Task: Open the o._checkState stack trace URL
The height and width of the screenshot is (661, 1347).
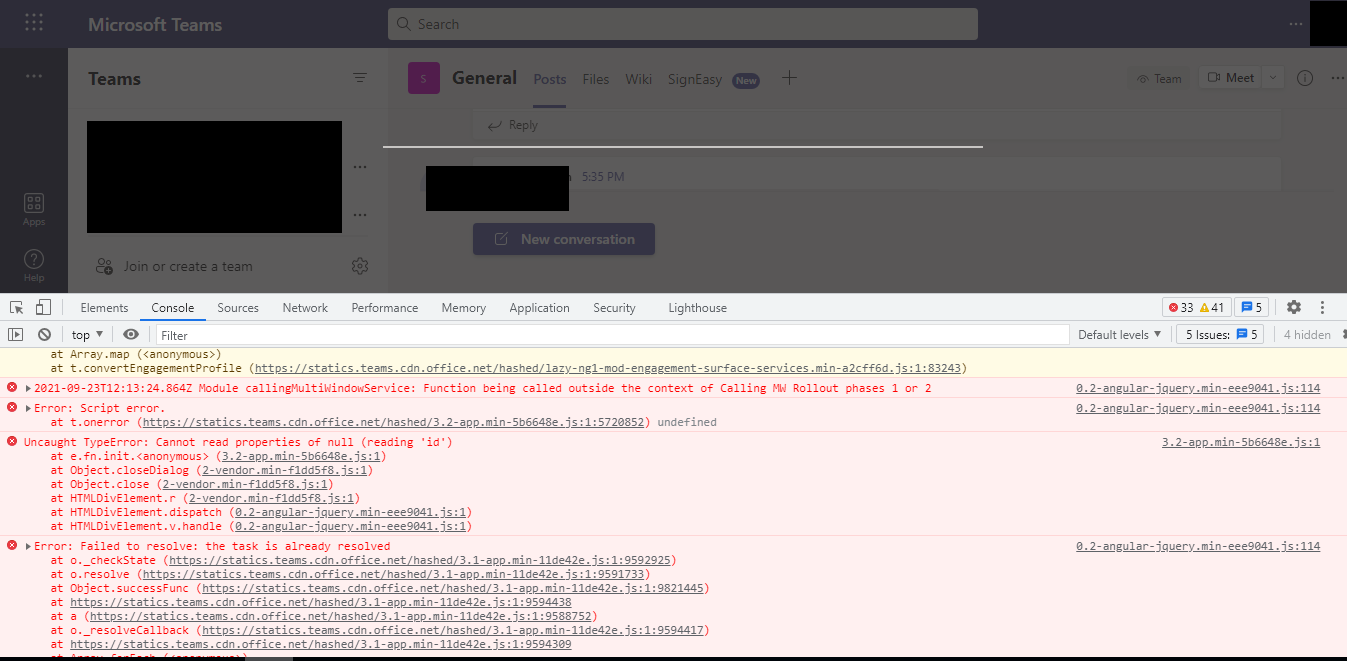Action: (421, 560)
